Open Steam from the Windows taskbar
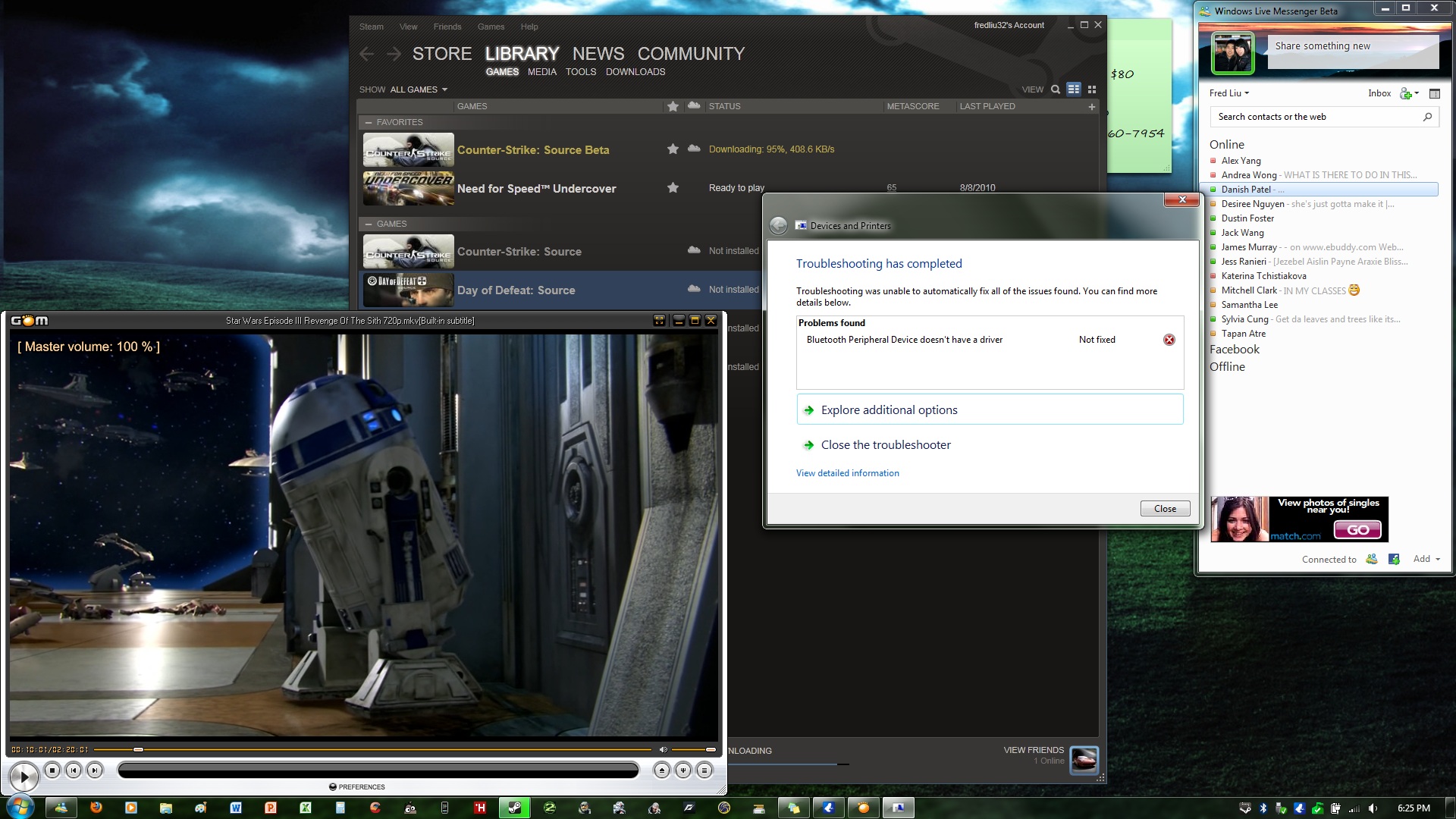 514,808
